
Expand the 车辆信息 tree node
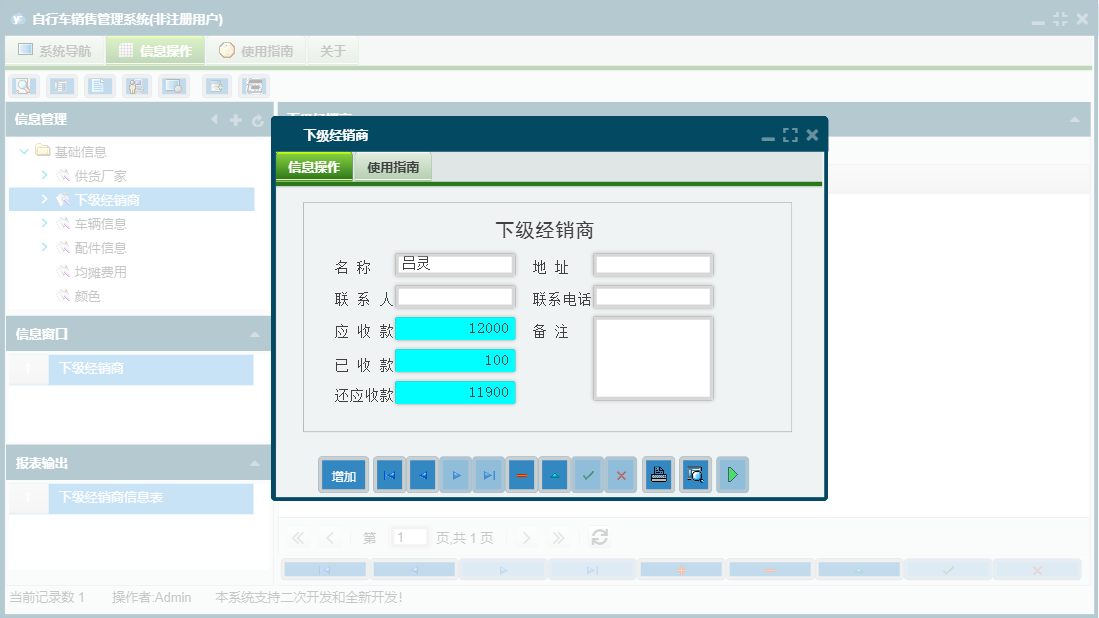(x=42, y=223)
